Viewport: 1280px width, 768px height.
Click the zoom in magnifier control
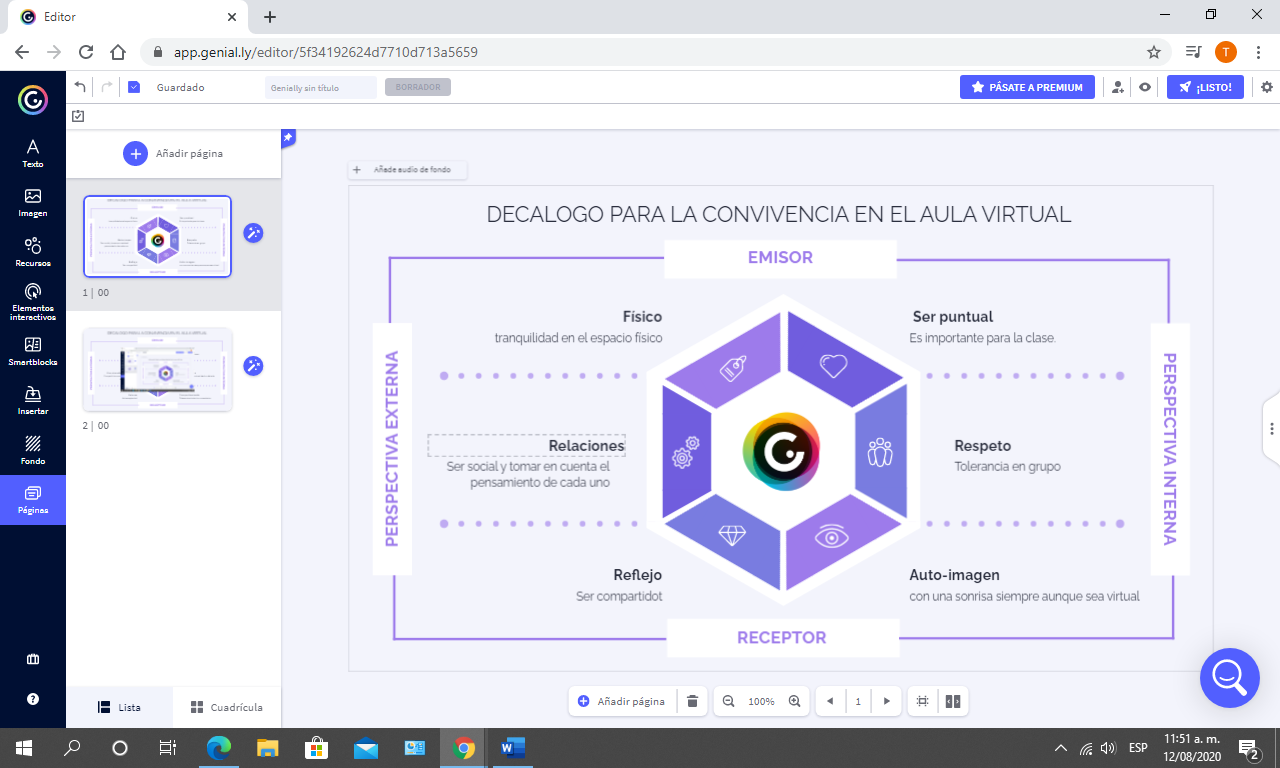(795, 701)
